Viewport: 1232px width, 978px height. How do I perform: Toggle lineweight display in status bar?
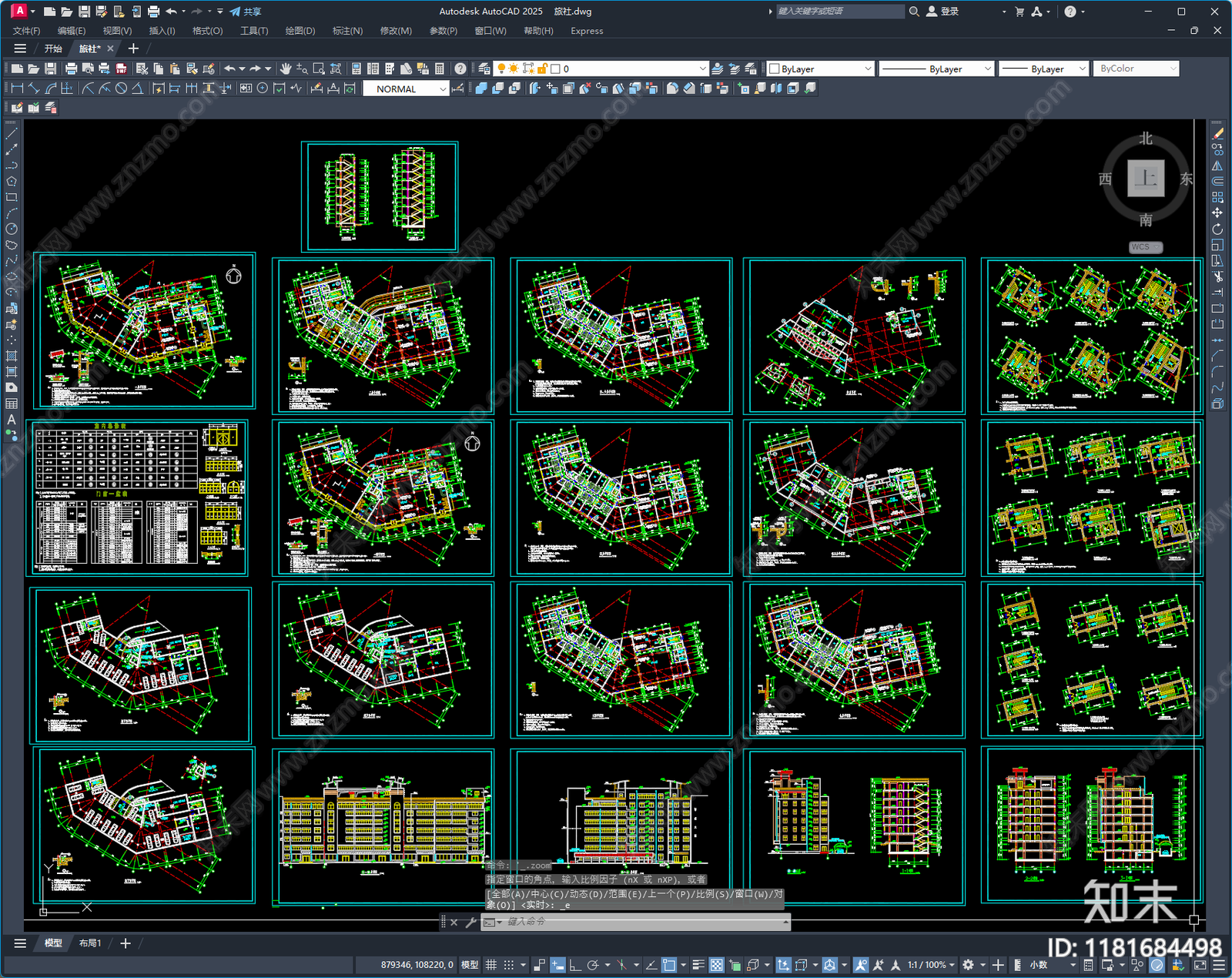coord(698,965)
